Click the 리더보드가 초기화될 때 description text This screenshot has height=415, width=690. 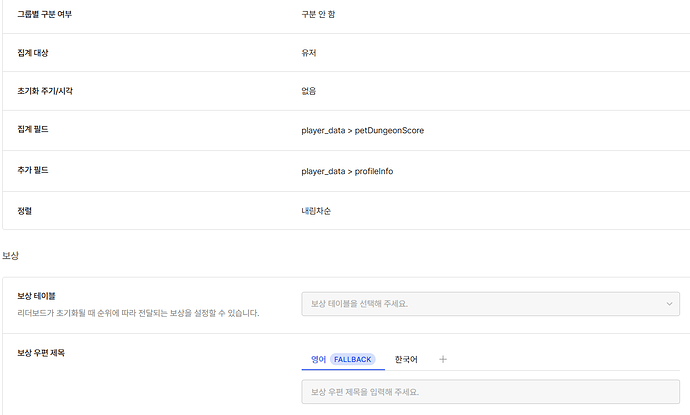(138, 313)
